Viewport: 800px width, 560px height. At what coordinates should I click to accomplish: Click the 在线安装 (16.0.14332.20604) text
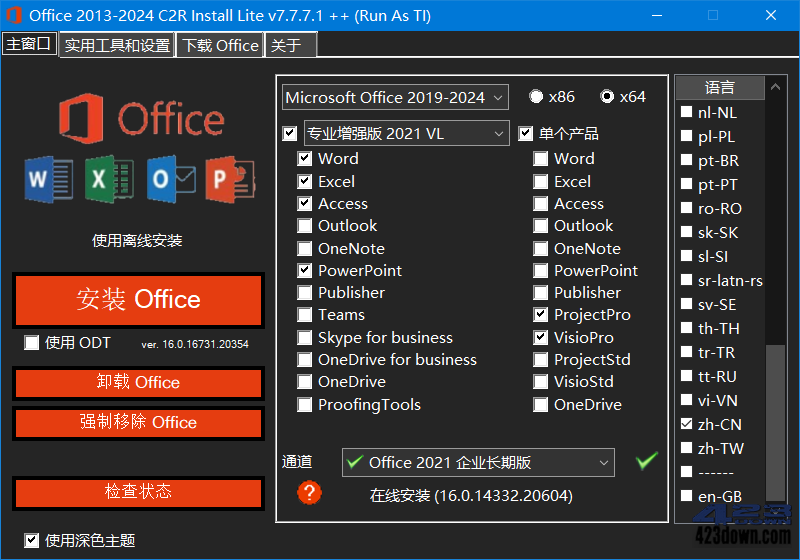coord(471,496)
